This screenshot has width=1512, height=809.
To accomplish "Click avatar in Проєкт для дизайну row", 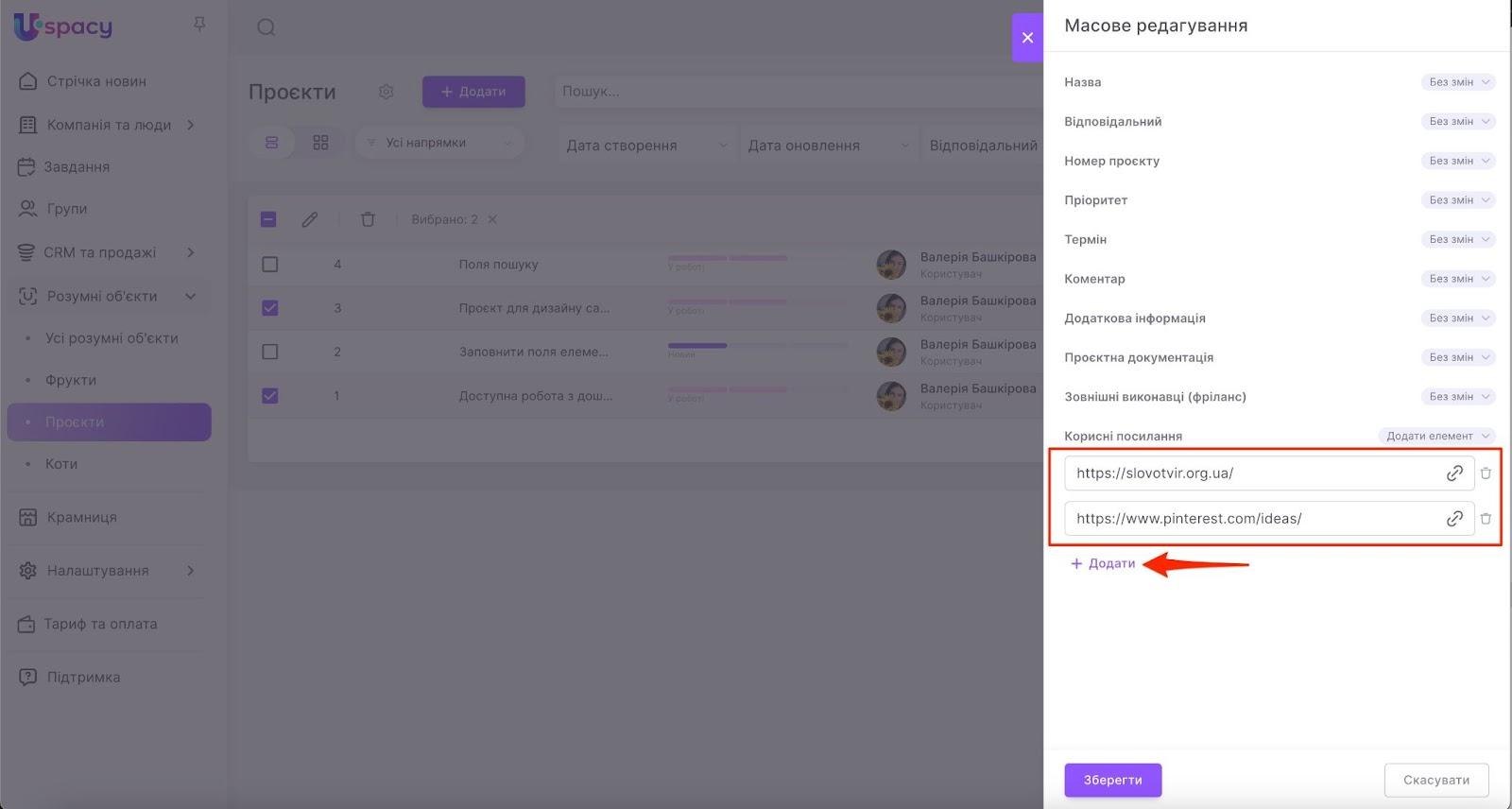I will point(891,308).
